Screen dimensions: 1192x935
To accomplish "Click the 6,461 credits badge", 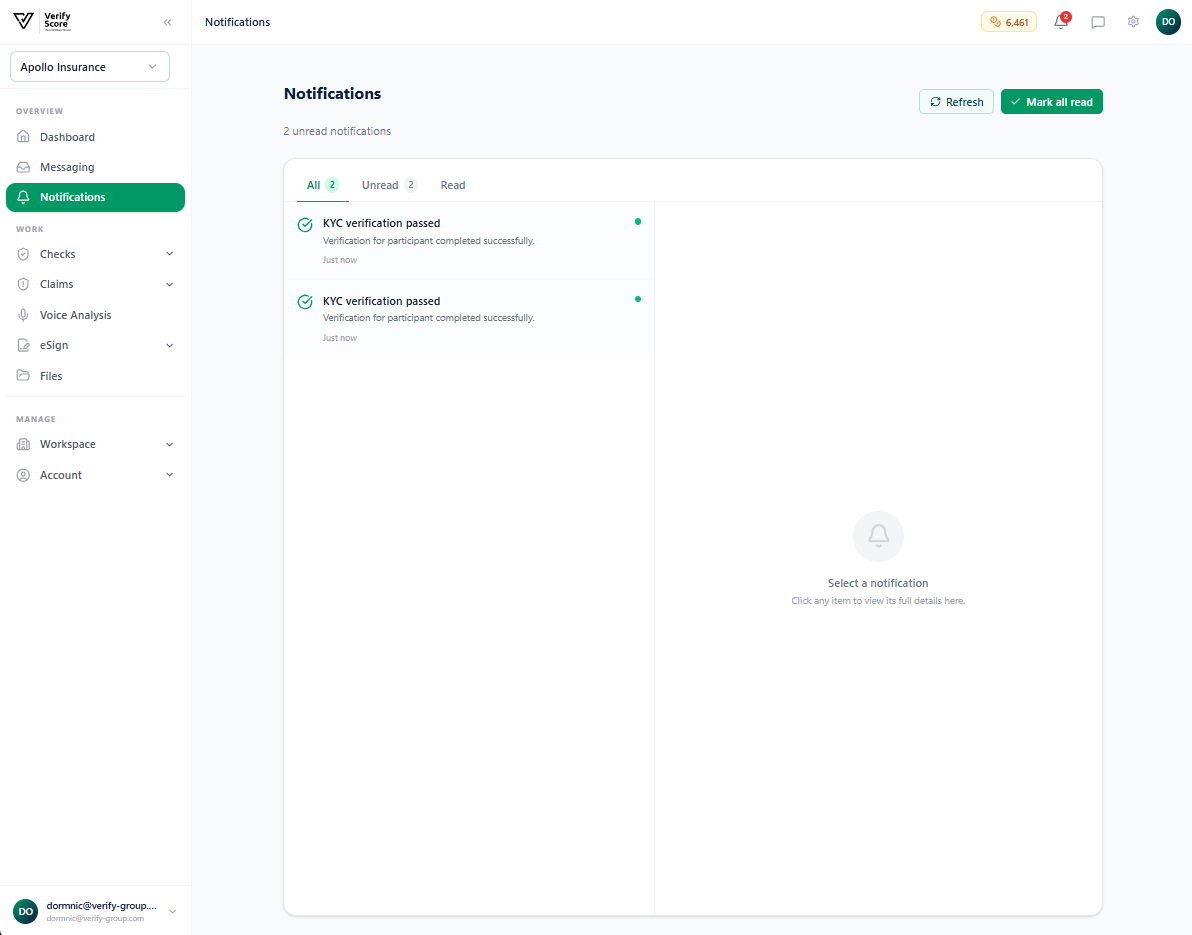I will (1009, 22).
